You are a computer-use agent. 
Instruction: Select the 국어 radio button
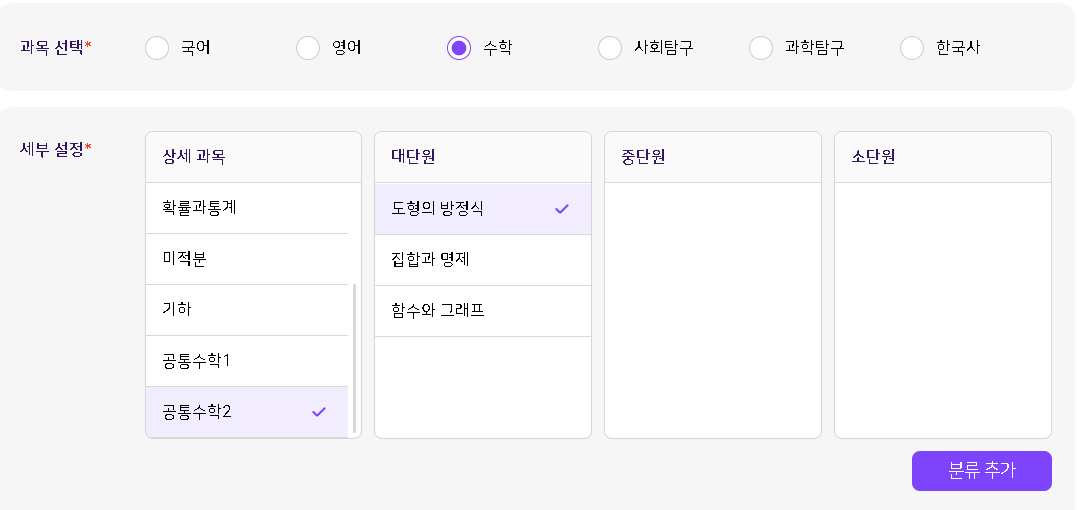point(157,48)
